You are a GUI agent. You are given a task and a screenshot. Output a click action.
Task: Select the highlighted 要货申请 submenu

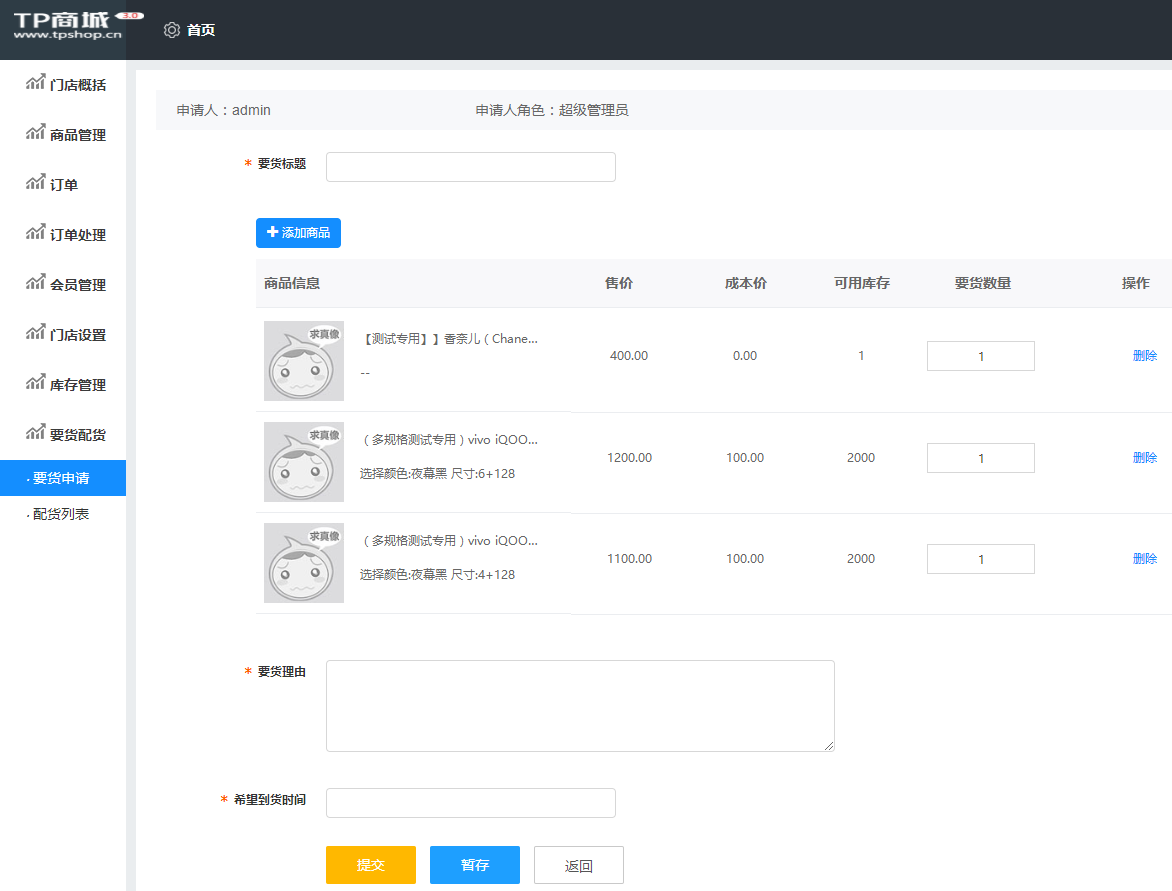(x=62, y=478)
